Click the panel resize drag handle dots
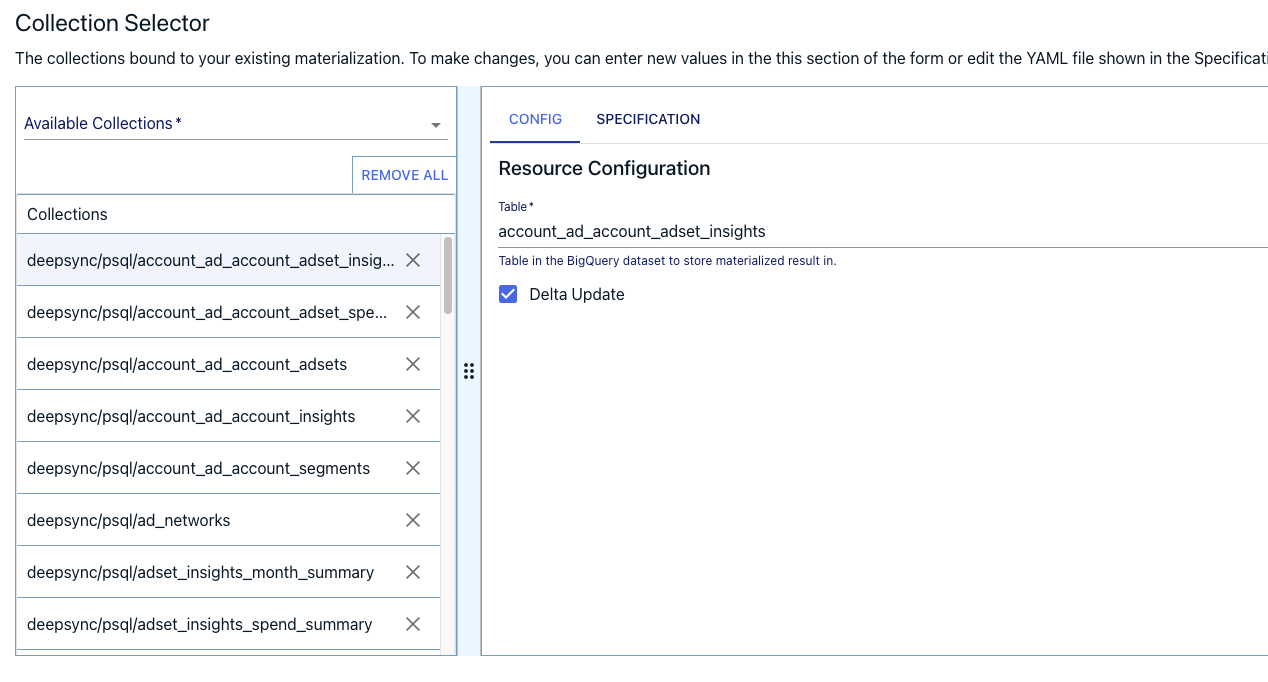Image resolution: width=1268 pixels, height=682 pixels. pos(469,371)
